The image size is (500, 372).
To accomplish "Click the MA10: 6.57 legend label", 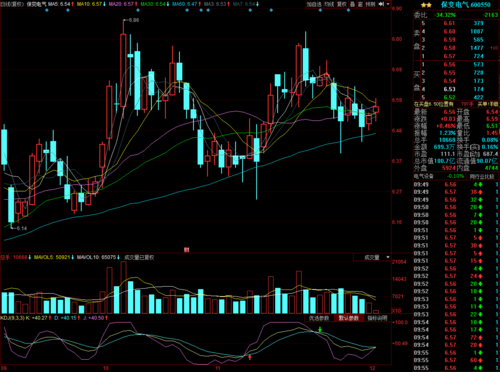I will [x=89, y=4].
